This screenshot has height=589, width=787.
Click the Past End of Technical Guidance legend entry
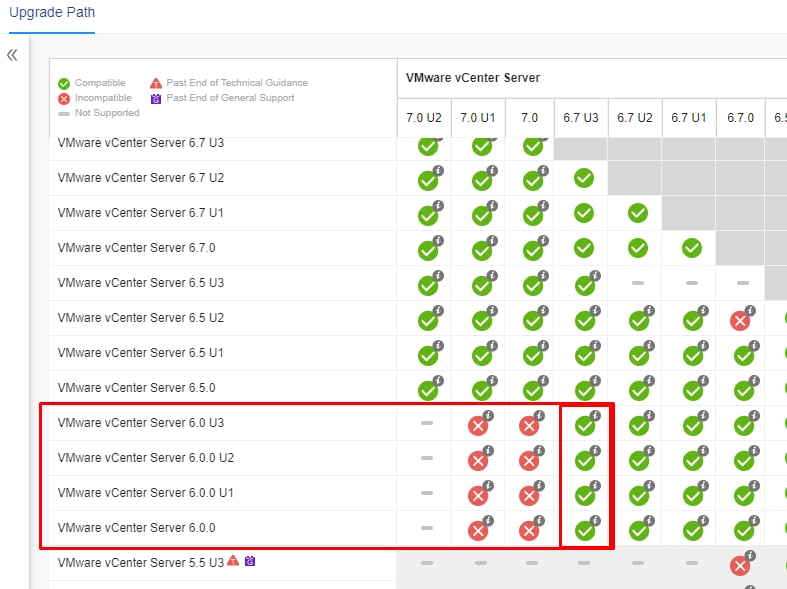click(229, 83)
